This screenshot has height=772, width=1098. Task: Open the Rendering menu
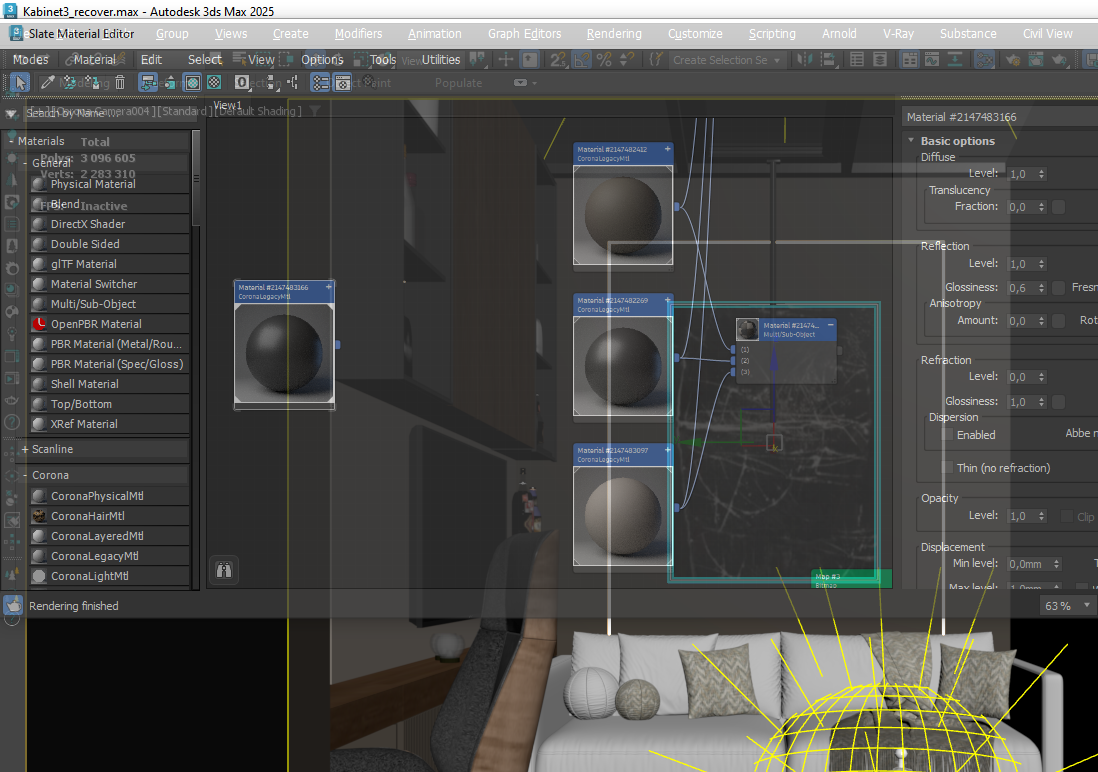pos(614,34)
